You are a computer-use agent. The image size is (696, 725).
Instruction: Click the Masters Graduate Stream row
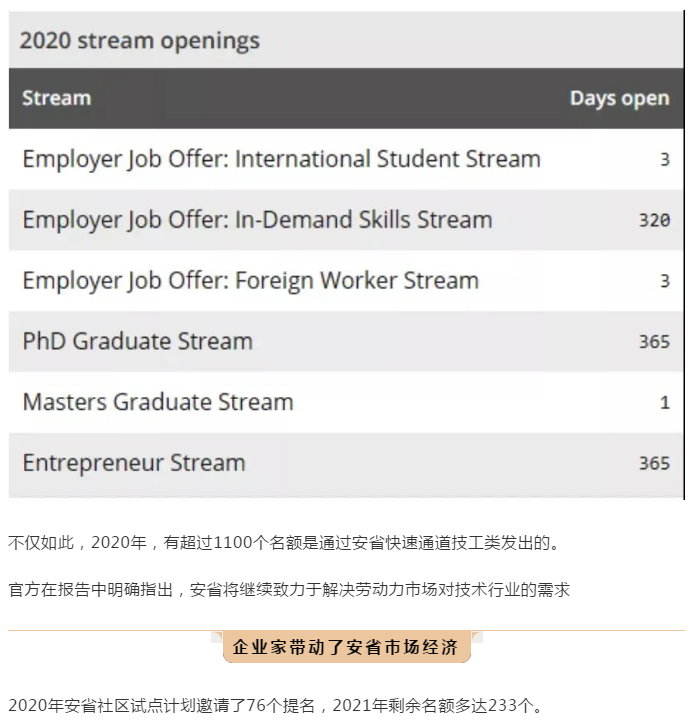(346, 402)
